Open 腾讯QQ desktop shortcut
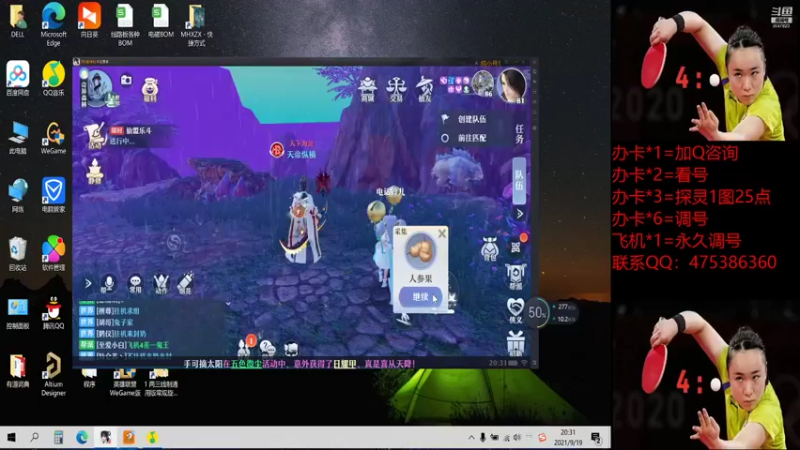 tap(53, 312)
